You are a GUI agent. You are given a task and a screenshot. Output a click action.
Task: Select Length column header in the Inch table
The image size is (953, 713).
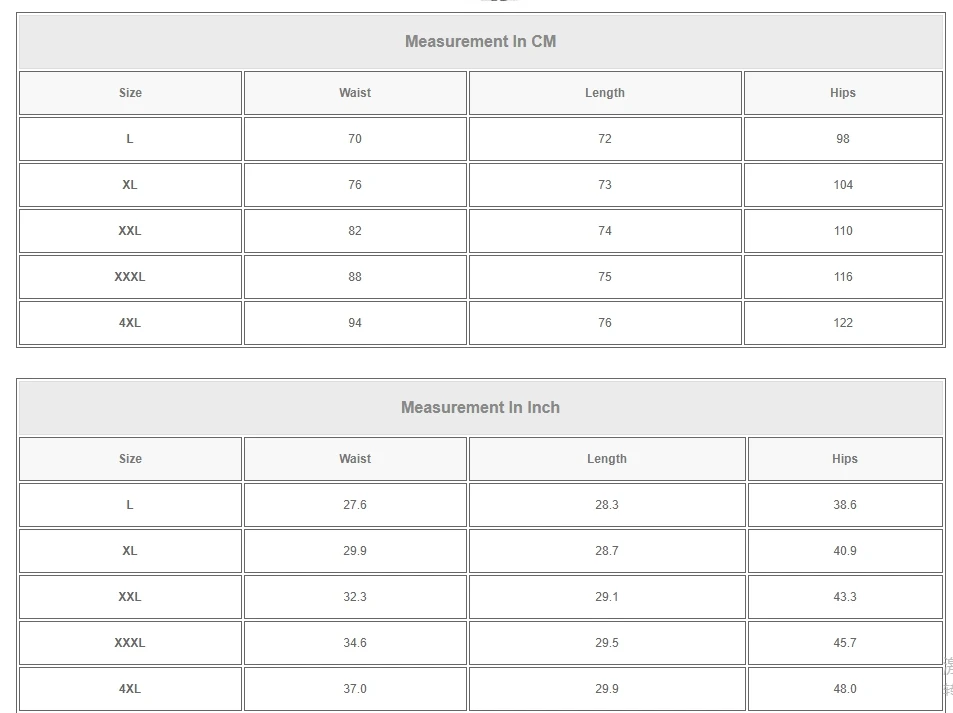[607, 459]
